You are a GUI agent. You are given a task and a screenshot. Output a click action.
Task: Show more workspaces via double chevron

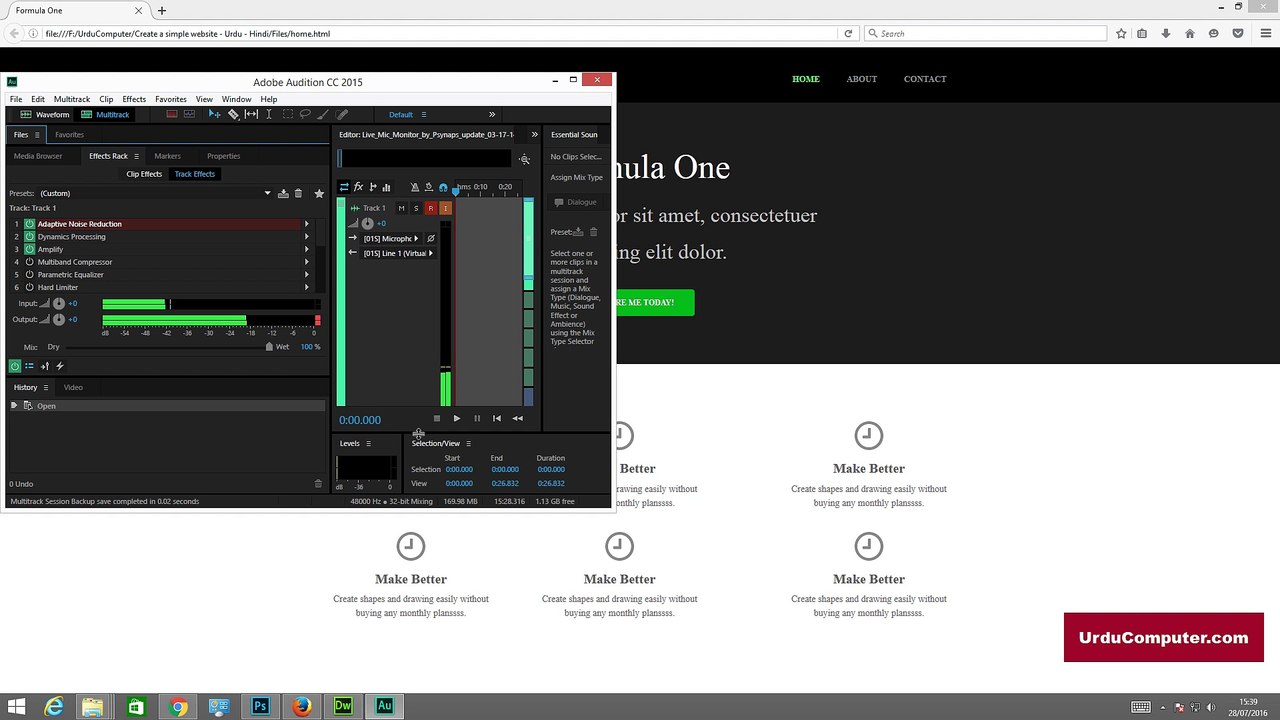pyautogui.click(x=492, y=114)
